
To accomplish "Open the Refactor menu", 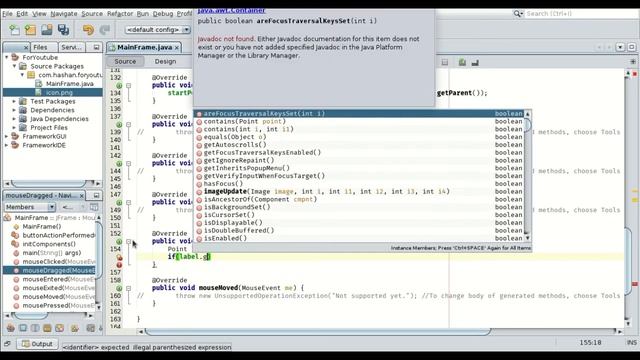I will point(120,13).
